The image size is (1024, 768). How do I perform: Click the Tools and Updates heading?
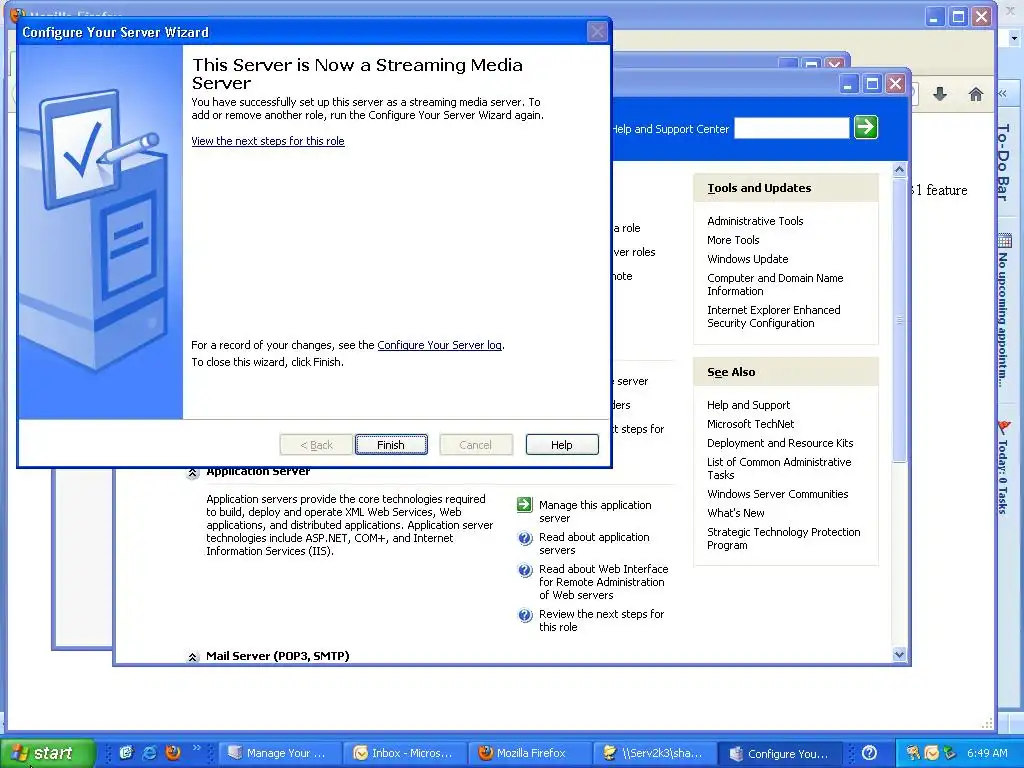pos(759,188)
